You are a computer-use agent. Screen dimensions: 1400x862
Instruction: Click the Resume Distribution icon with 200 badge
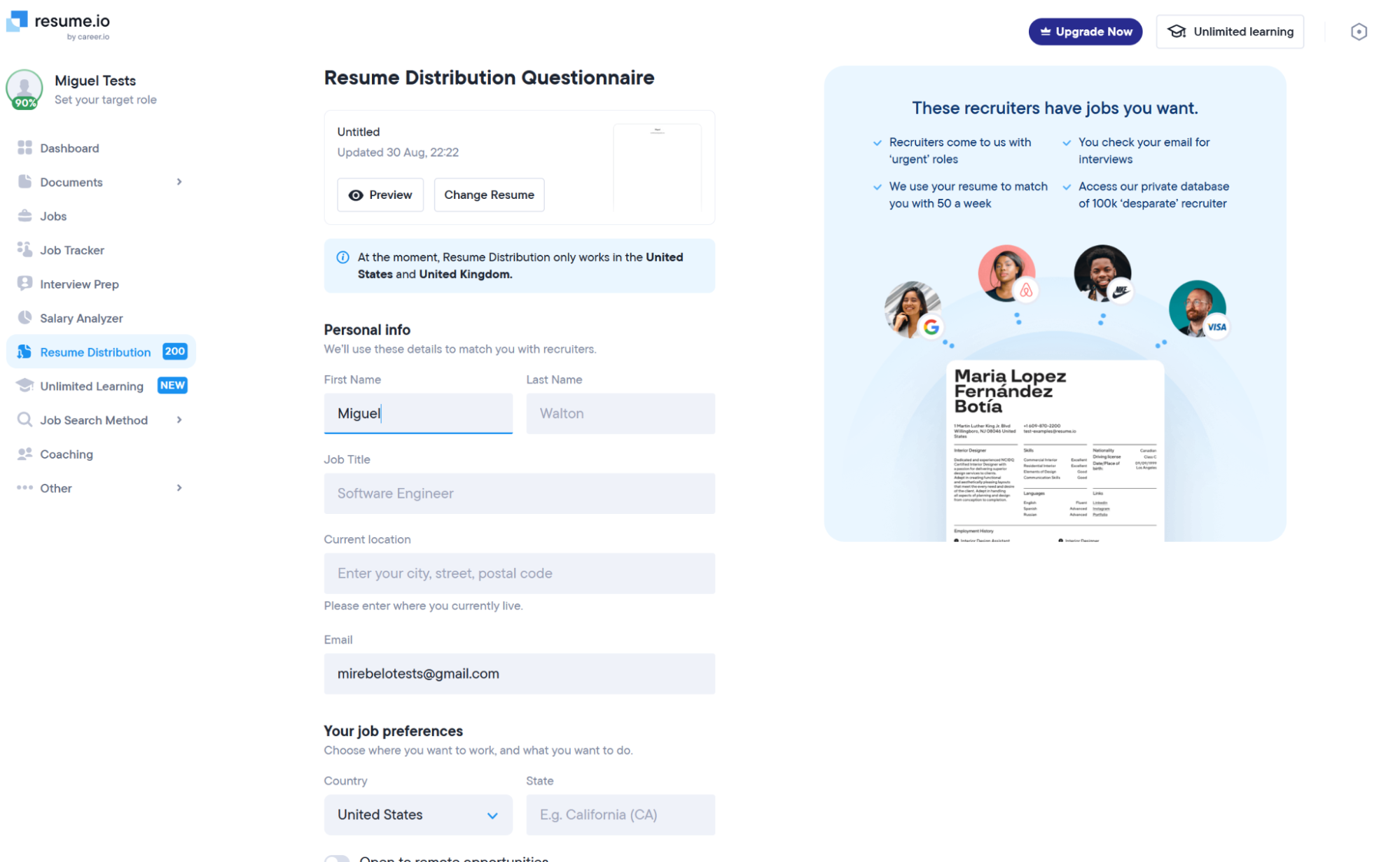(x=25, y=352)
